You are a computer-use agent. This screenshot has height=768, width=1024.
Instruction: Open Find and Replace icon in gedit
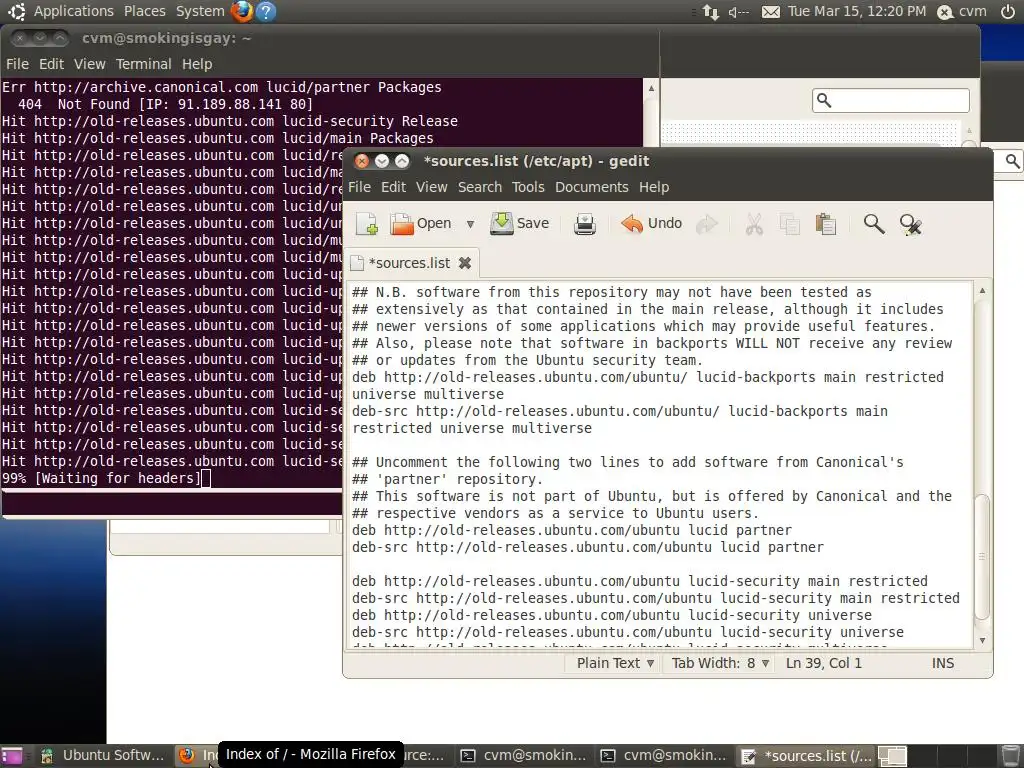click(910, 224)
